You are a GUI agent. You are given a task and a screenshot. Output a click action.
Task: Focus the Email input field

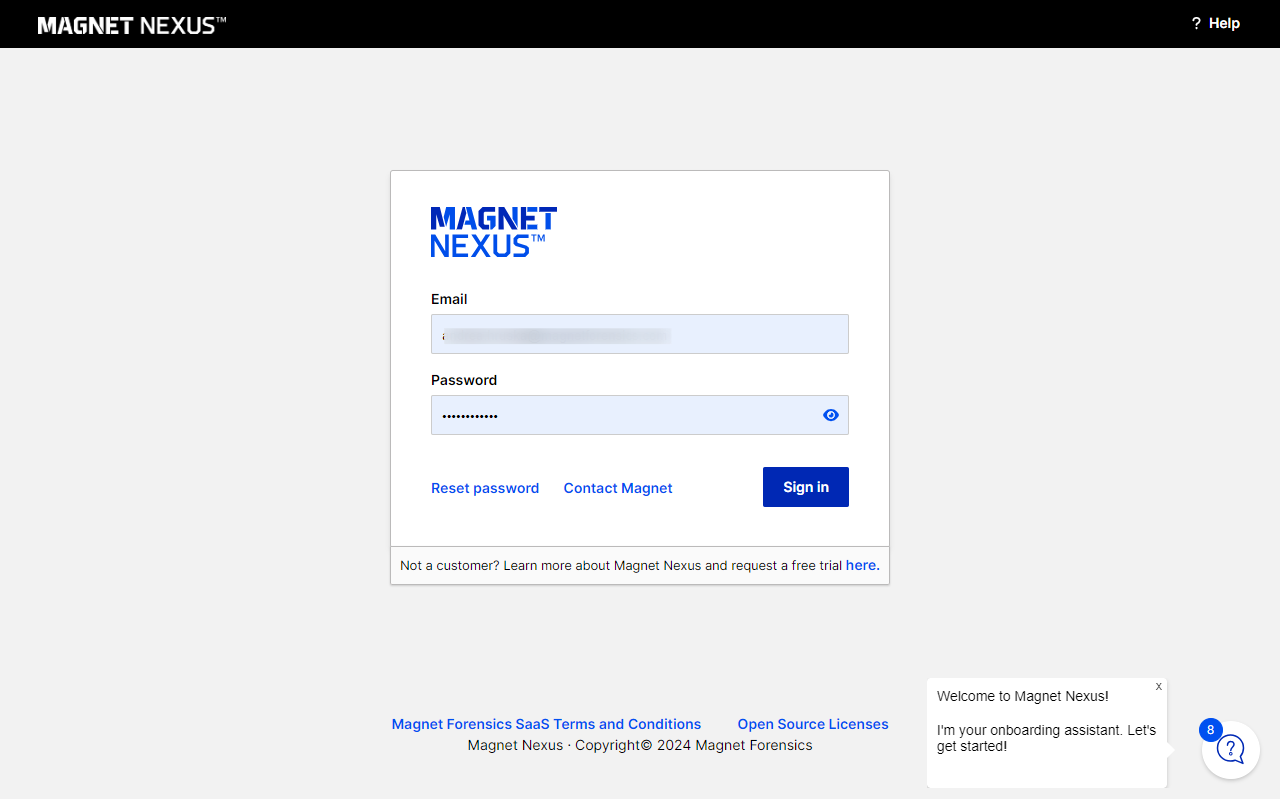[640, 334]
